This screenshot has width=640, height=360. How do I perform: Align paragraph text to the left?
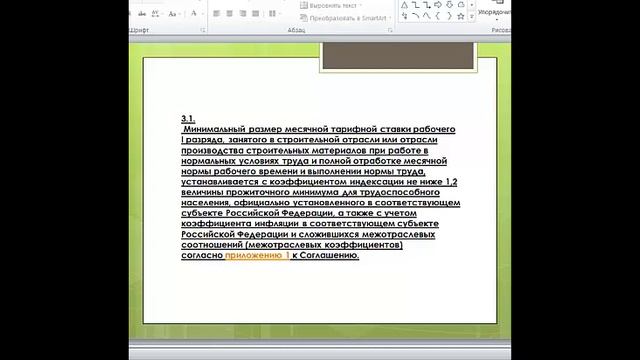coord(217,14)
